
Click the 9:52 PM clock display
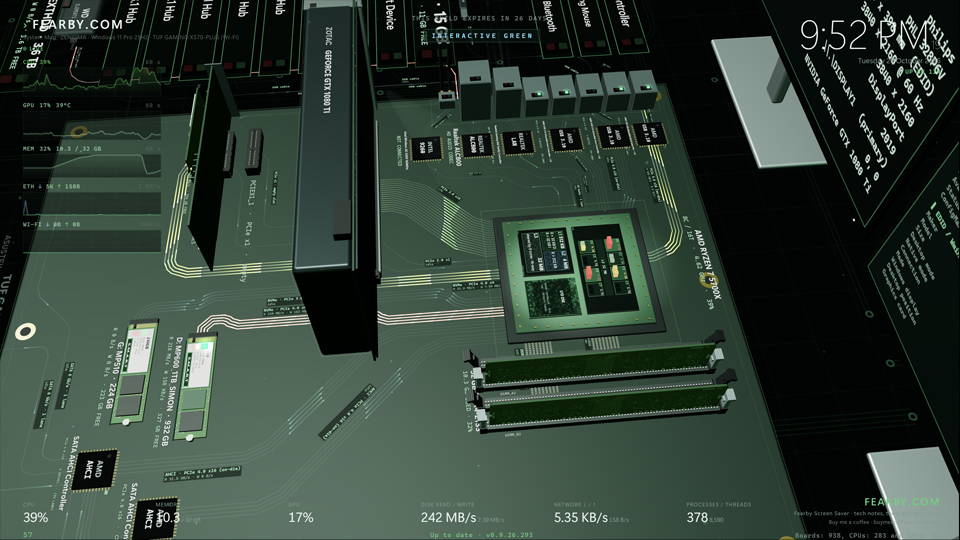[x=864, y=36]
